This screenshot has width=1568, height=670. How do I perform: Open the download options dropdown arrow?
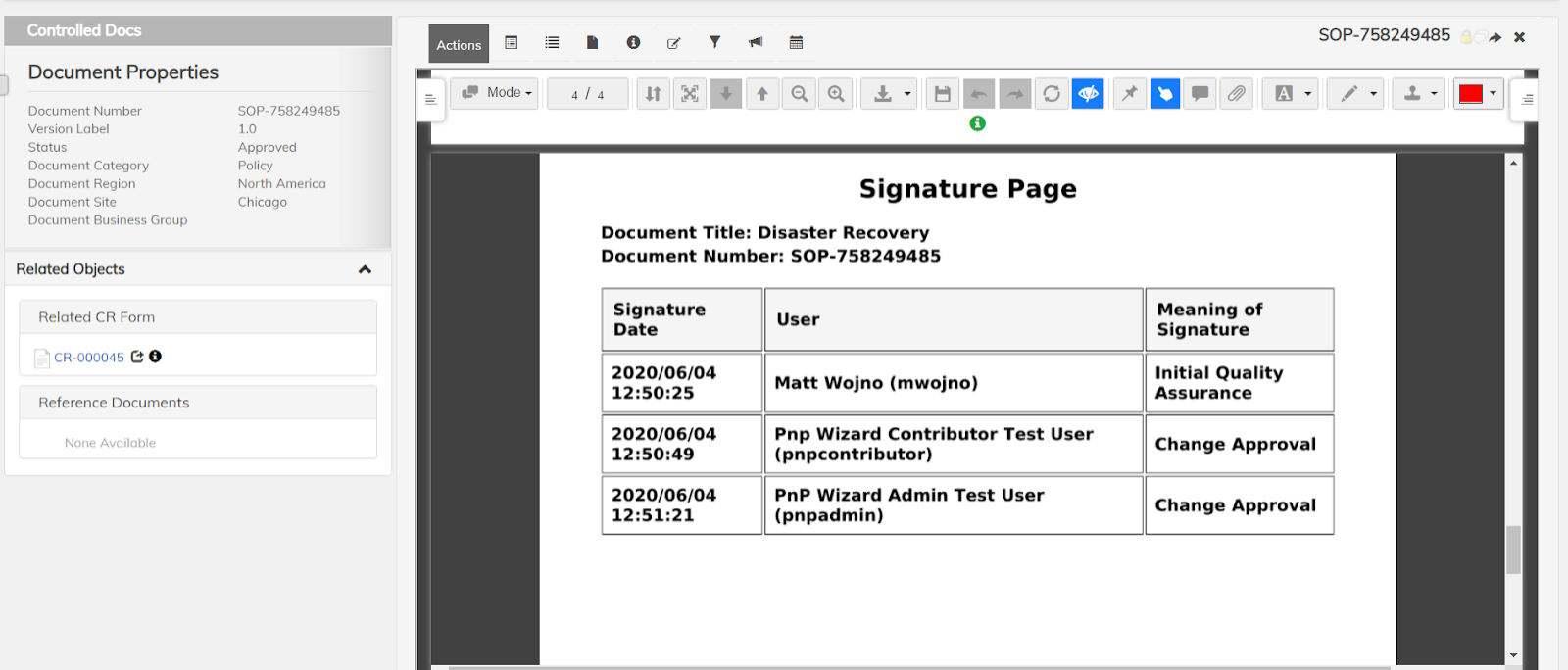pyautogui.click(x=907, y=94)
